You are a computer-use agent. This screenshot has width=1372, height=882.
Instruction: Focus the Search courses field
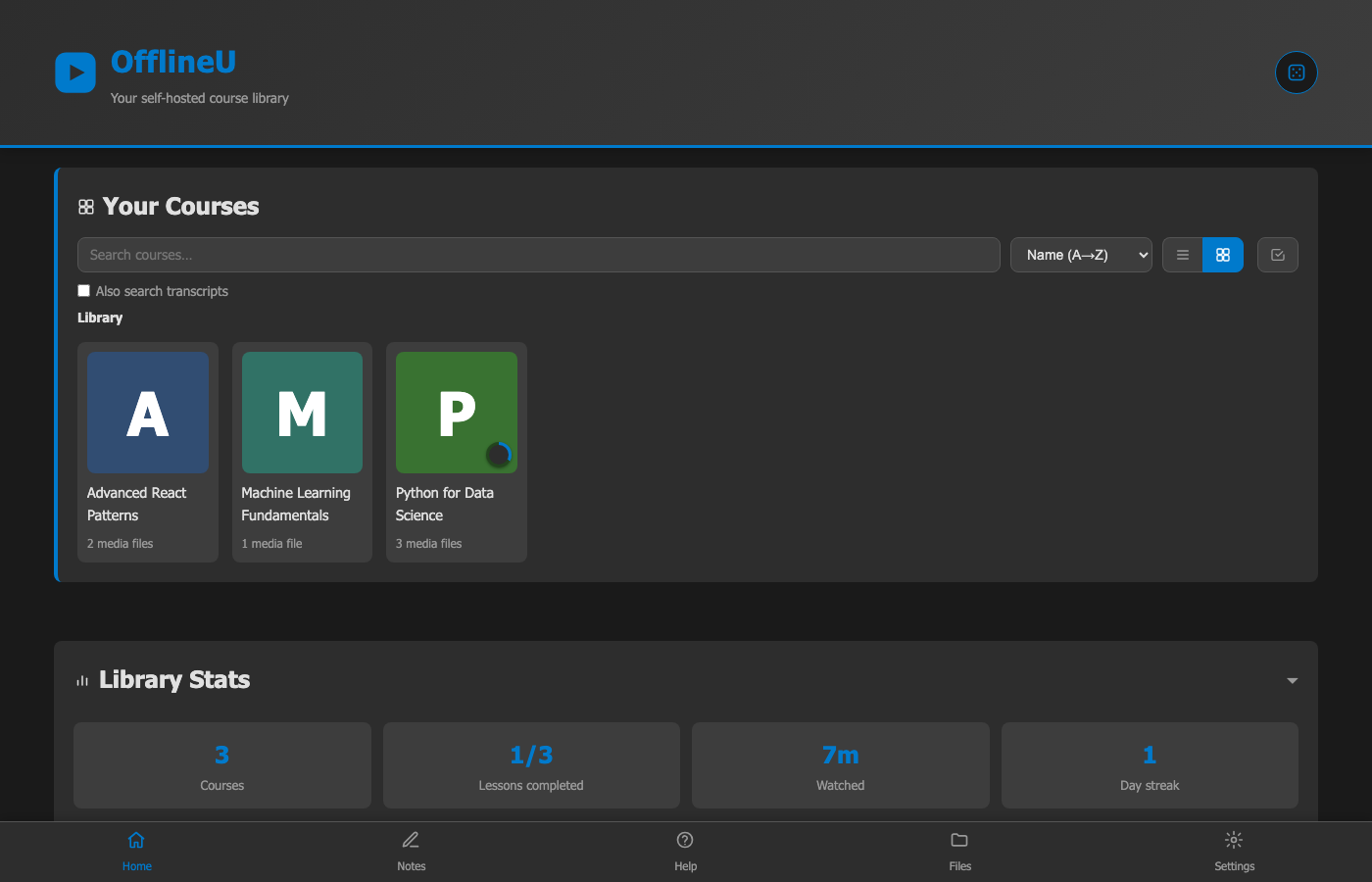tap(539, 255)
